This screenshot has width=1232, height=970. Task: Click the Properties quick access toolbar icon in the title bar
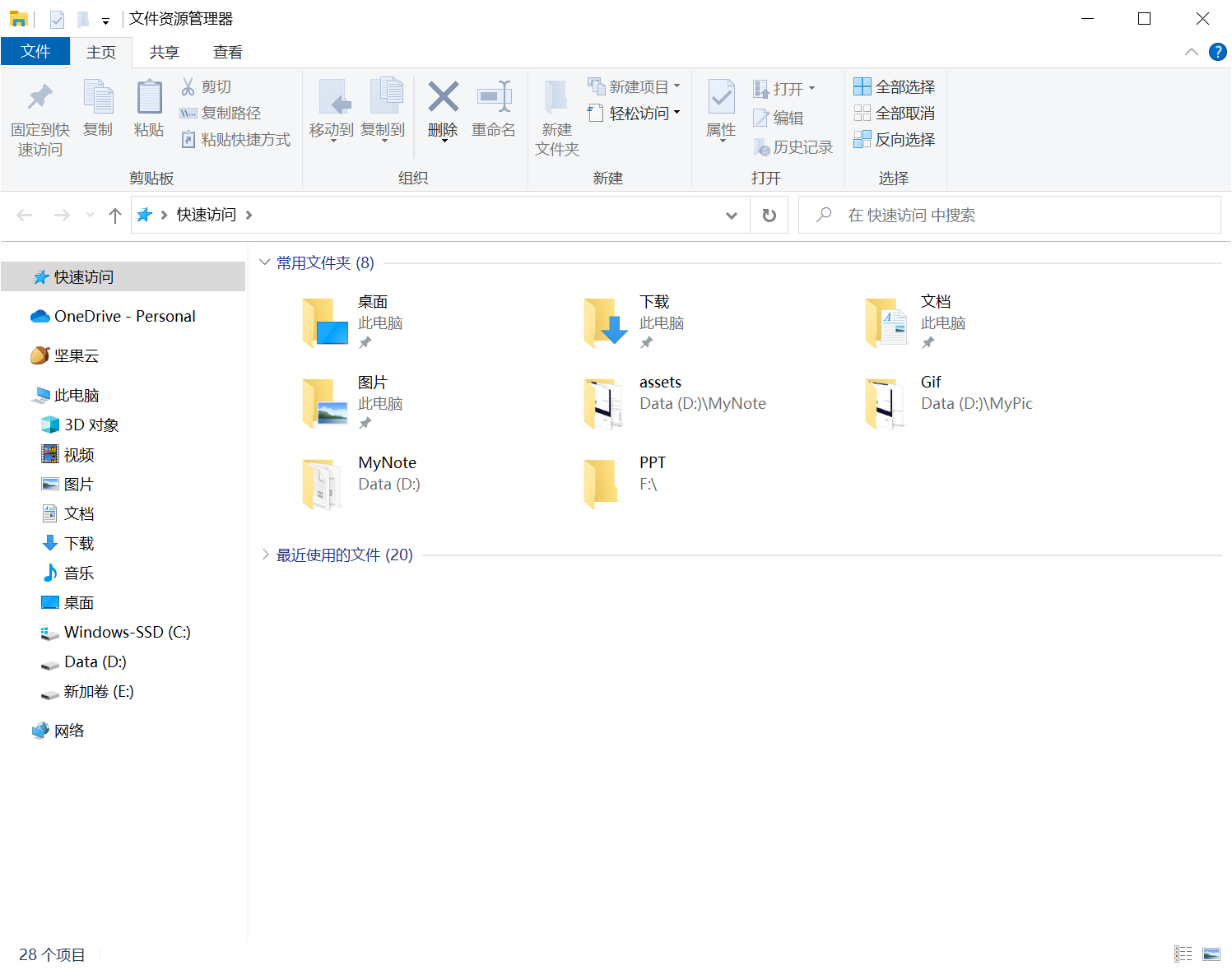pos(57,19)
